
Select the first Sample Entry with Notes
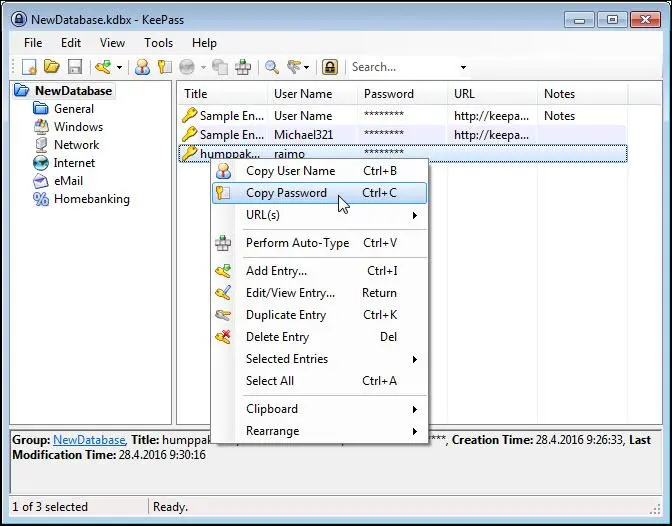point(403,116)
